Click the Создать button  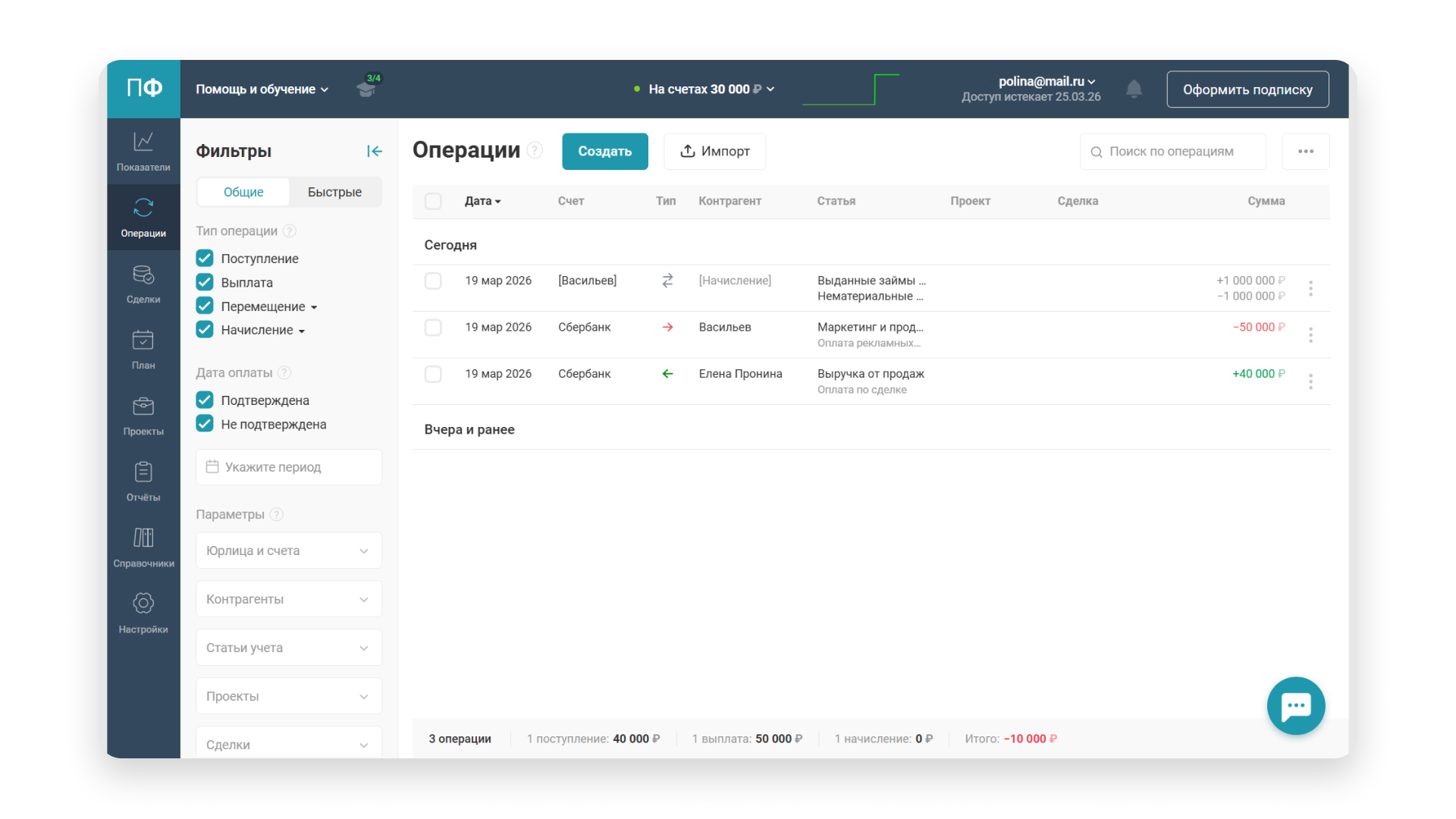[x=604, y=151]
